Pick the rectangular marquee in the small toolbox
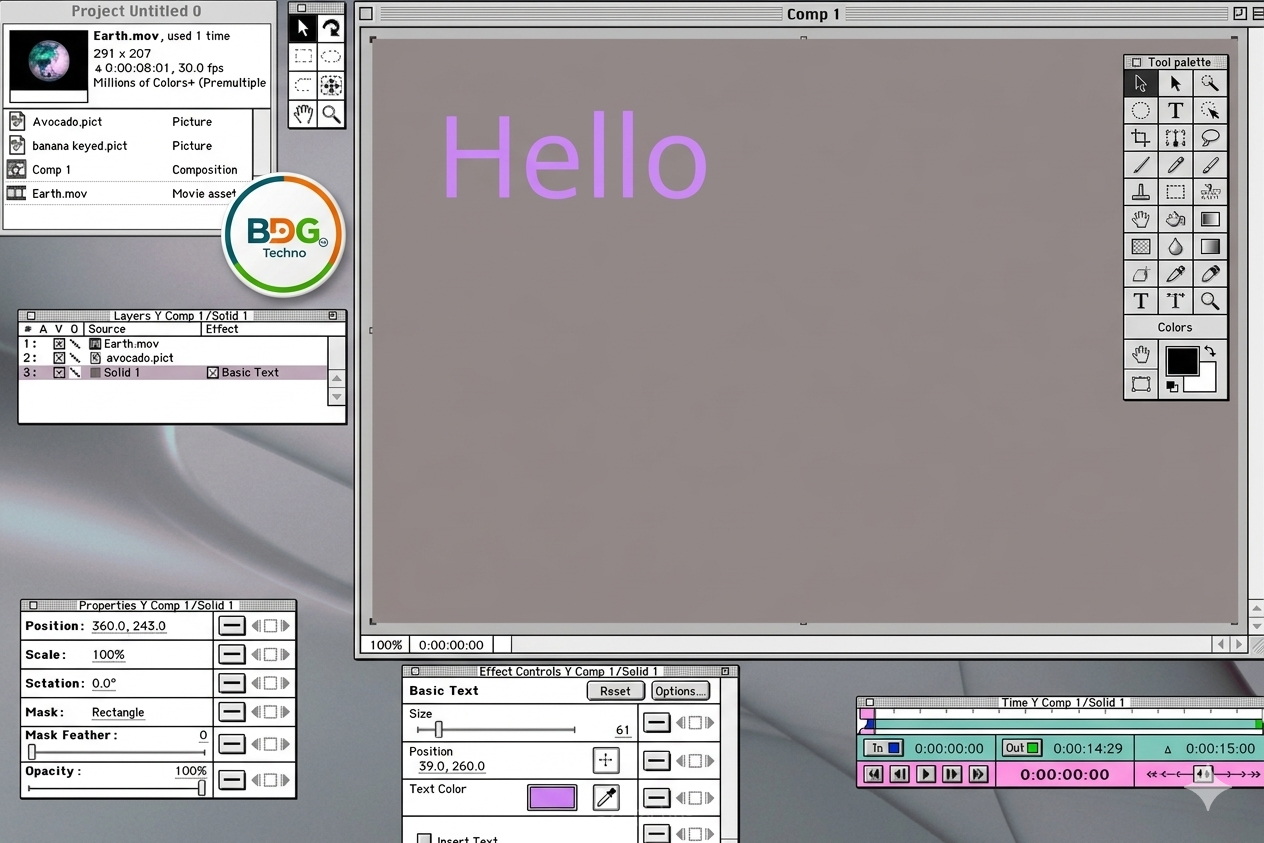The width and height of the screenshot is (1264, 843). point(303,56)
